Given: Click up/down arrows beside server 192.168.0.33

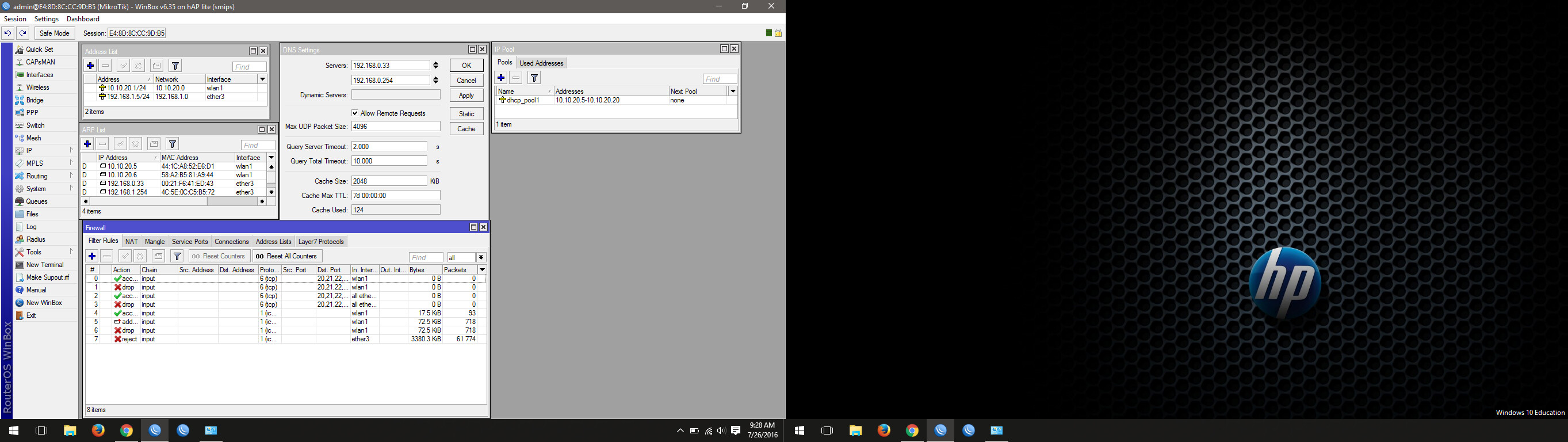Looking at the screenshot, I should coord(435,65).
